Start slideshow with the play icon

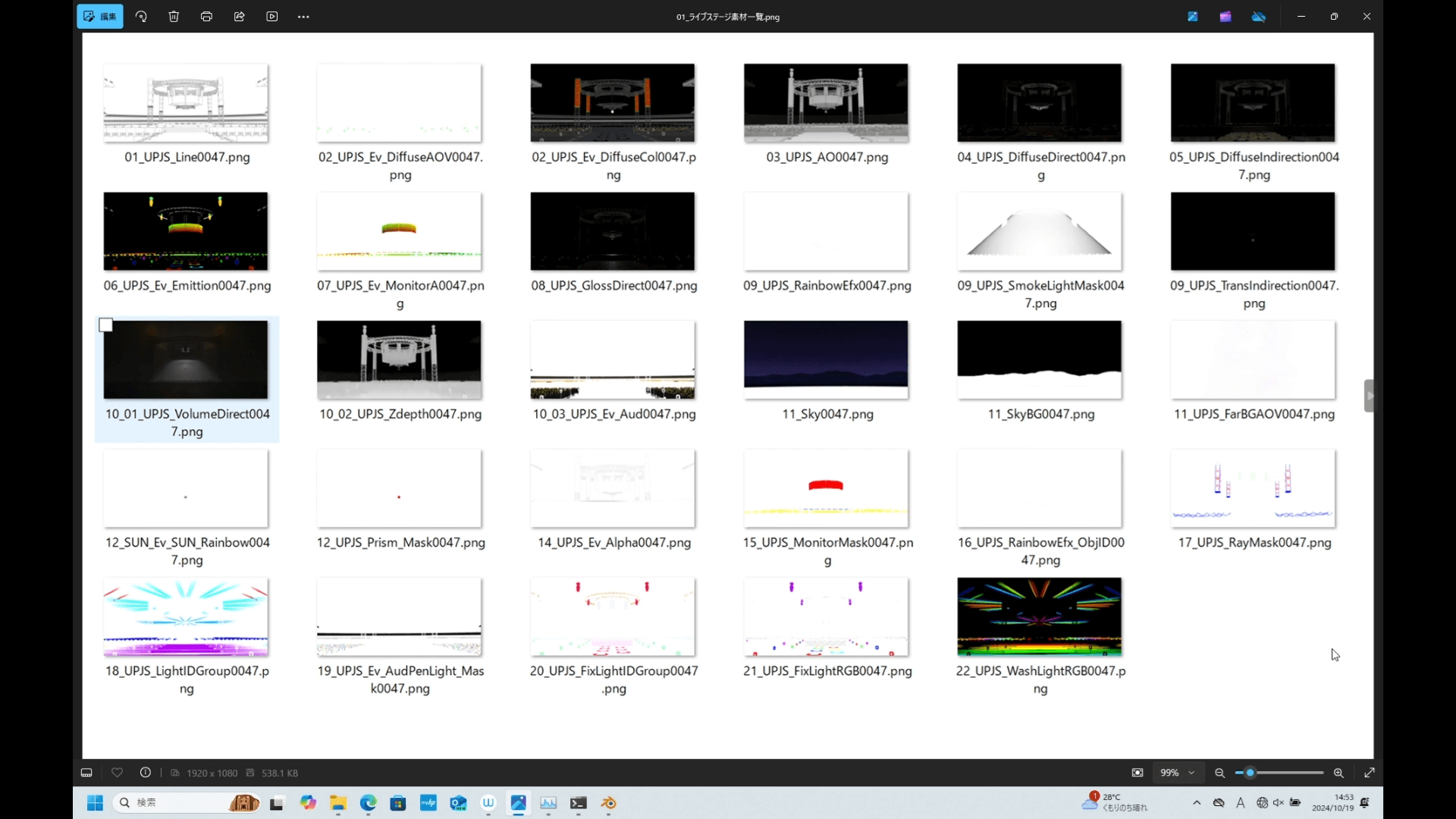pos(272,17)
